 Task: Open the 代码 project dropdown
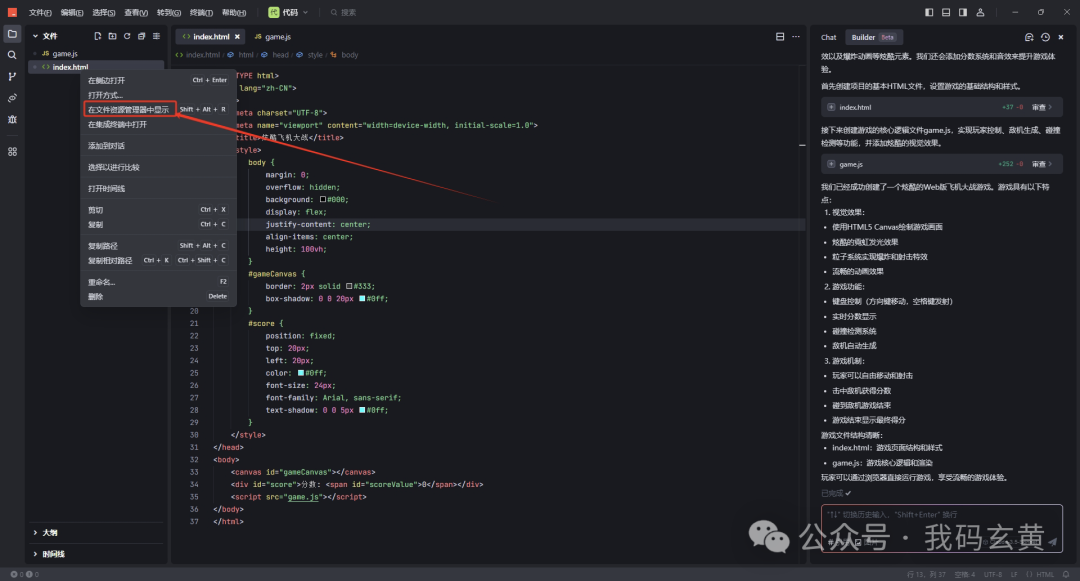pos(288,12)
